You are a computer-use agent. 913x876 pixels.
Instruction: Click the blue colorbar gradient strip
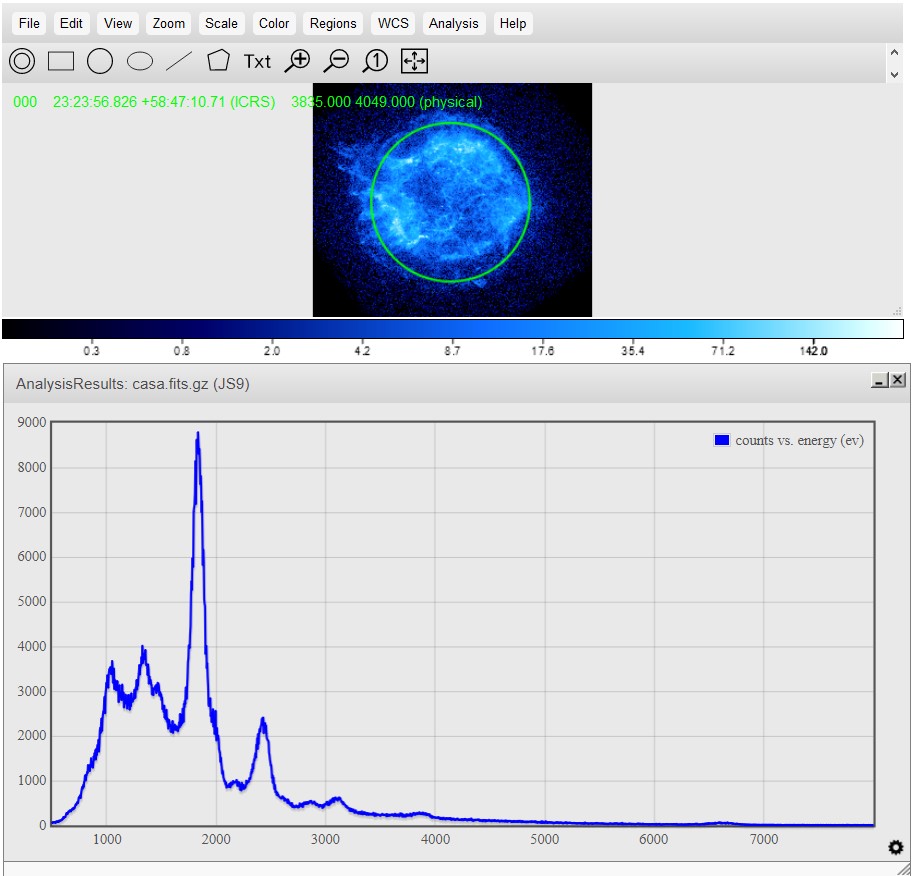coord(452,329)
